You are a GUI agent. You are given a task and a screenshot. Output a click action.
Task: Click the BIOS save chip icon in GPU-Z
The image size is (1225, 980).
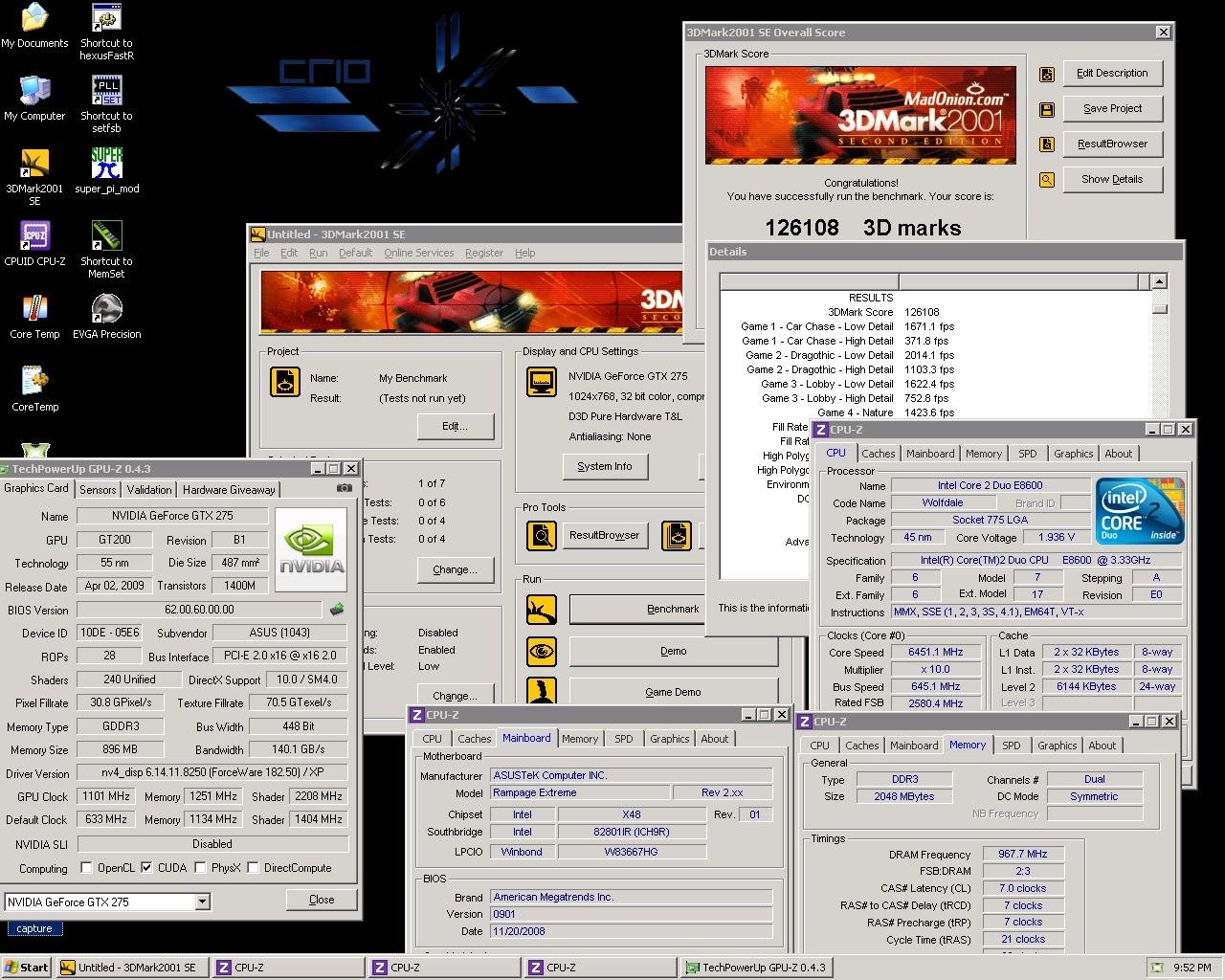point(337,609)
